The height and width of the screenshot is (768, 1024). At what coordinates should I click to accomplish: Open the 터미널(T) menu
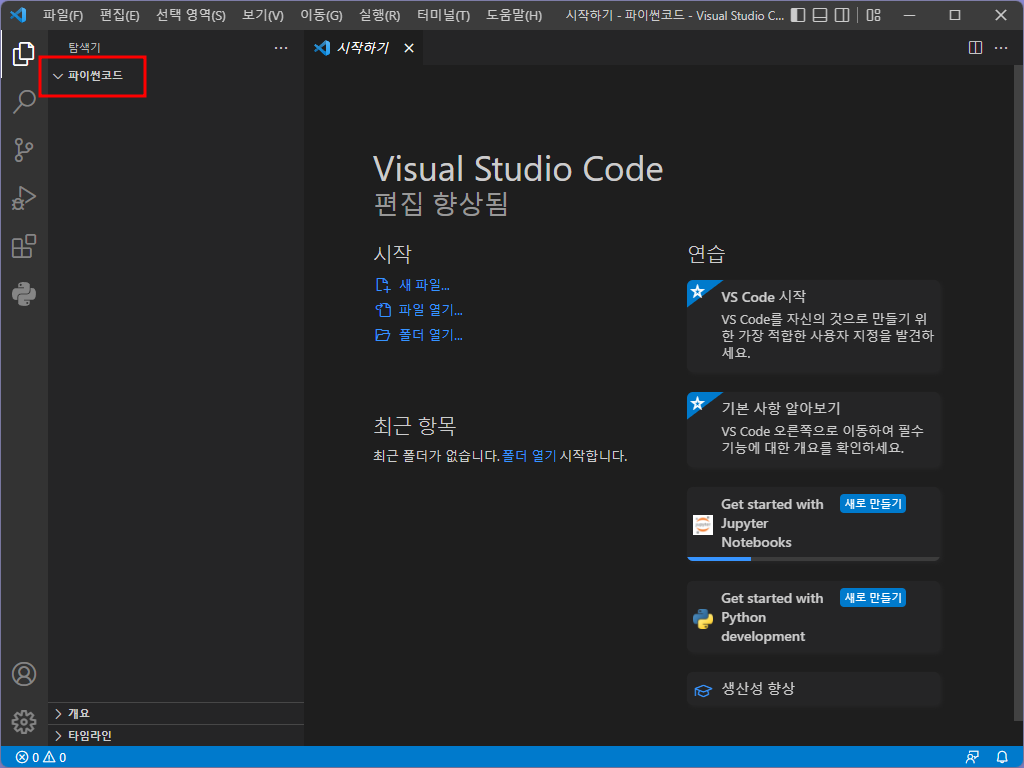(443, 15)
